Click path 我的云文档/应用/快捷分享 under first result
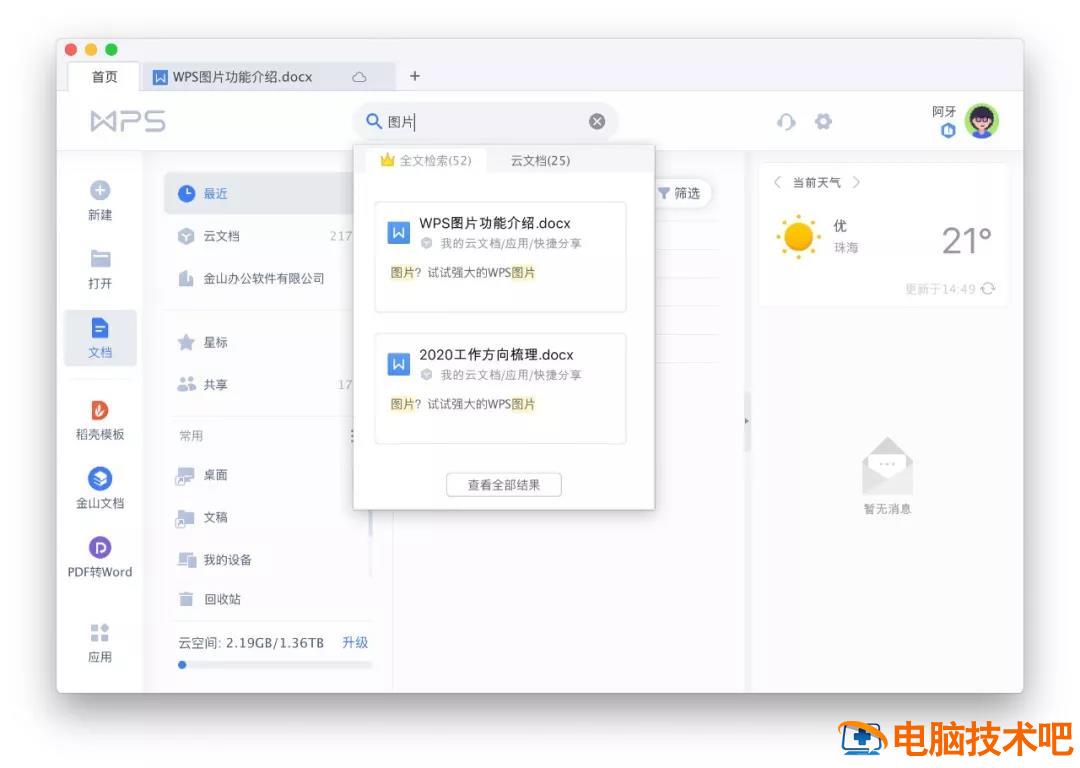This screenshot has width=1080, height=768. (x=511, y=243)
